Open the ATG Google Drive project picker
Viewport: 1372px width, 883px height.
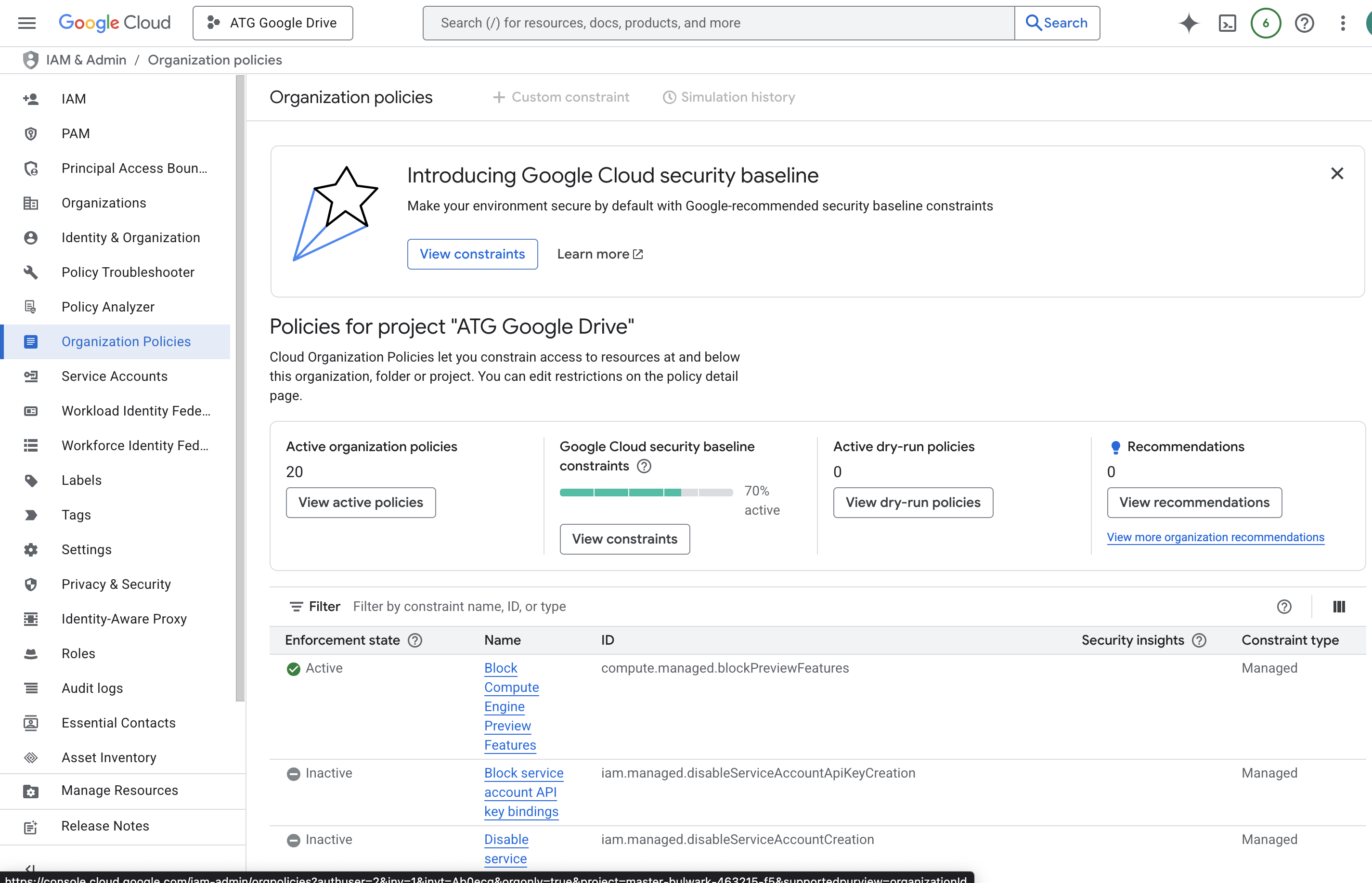click(x=272, y=23)
